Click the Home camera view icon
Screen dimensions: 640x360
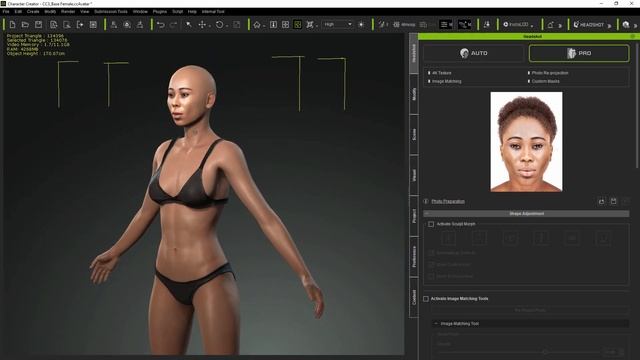click(257, 25)
